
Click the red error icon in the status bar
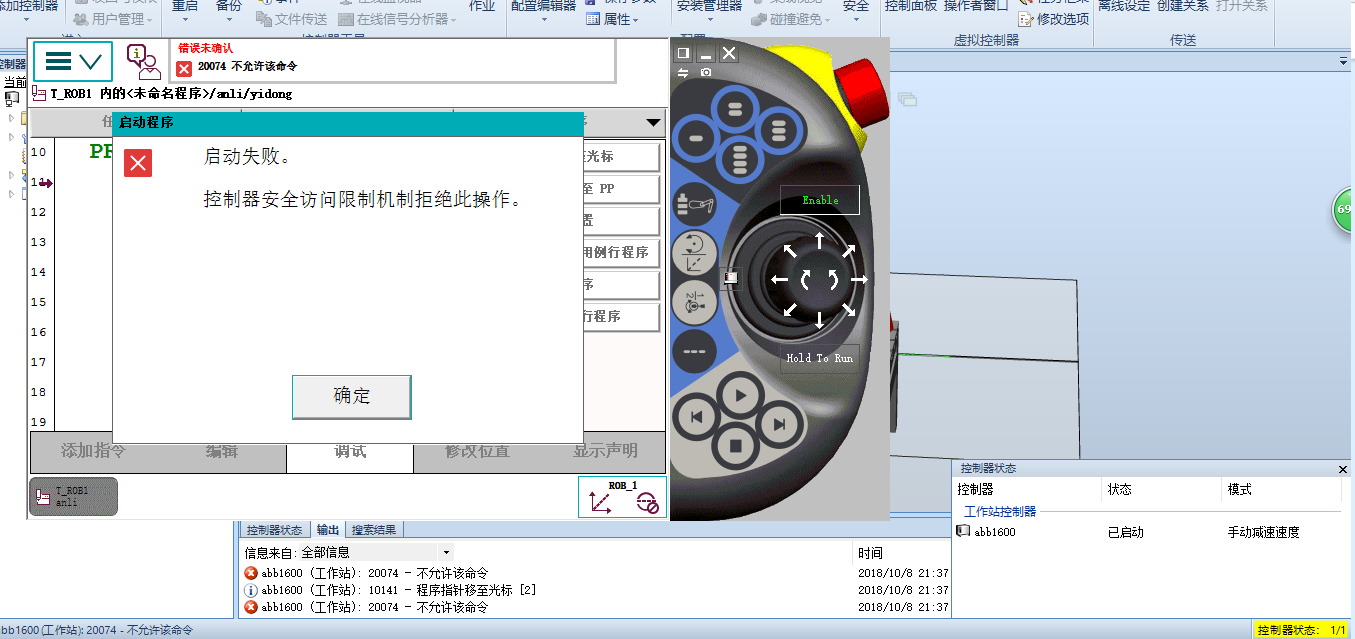pos(184,67)
